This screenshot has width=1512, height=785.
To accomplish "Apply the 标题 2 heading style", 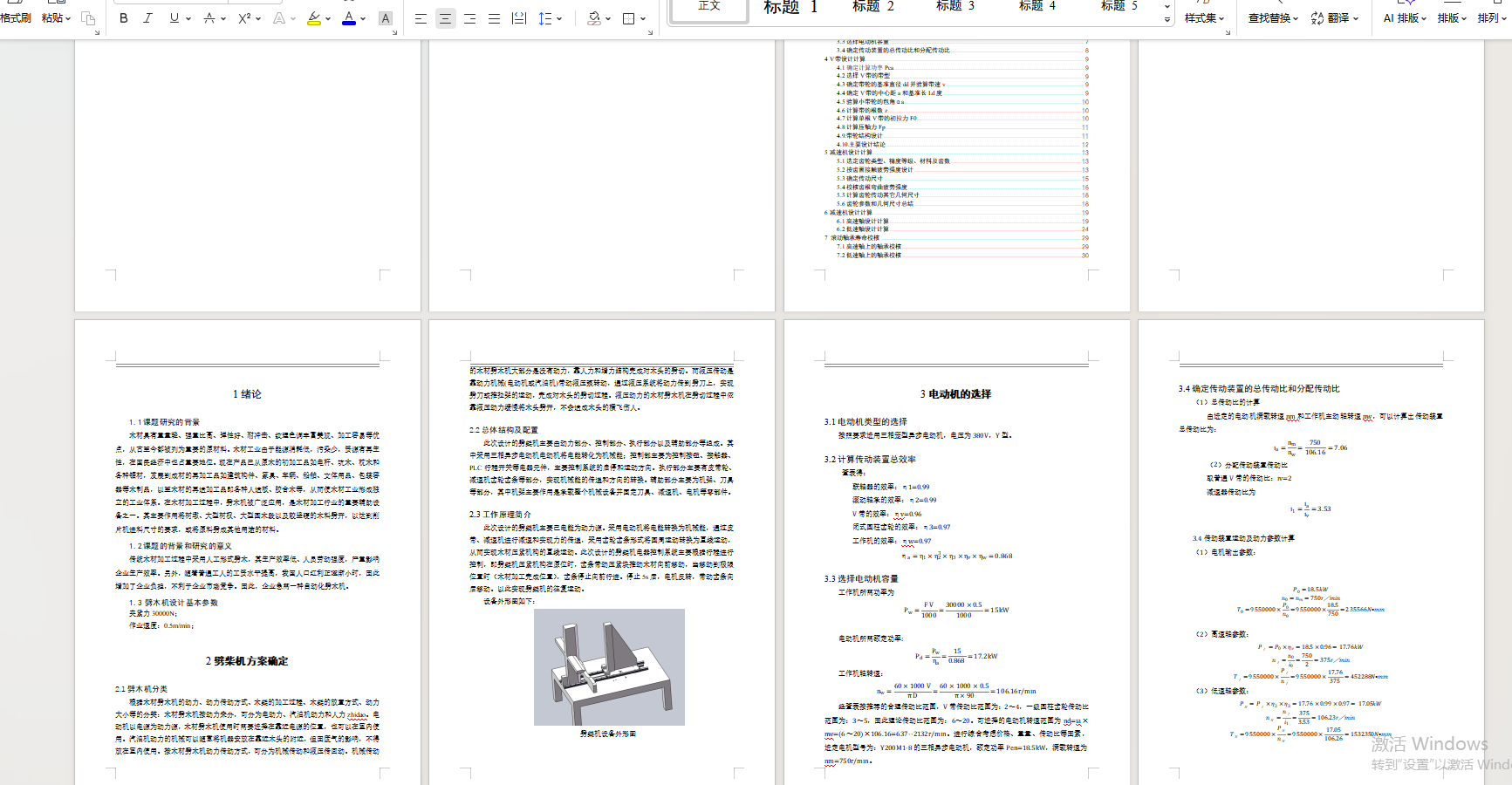I will (x=873, y=7).
